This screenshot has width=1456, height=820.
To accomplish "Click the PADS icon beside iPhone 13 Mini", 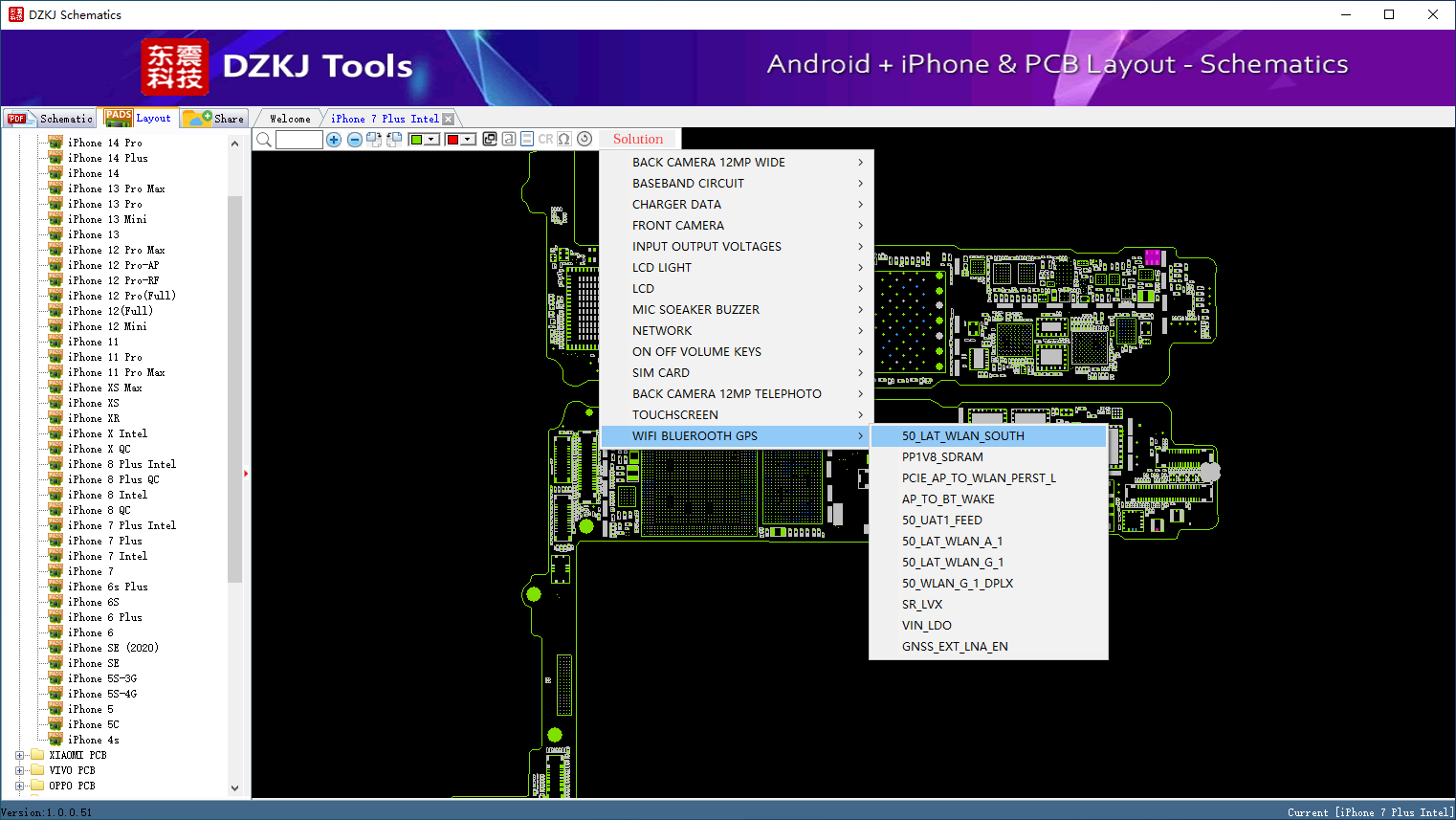I will pos(55,219).
